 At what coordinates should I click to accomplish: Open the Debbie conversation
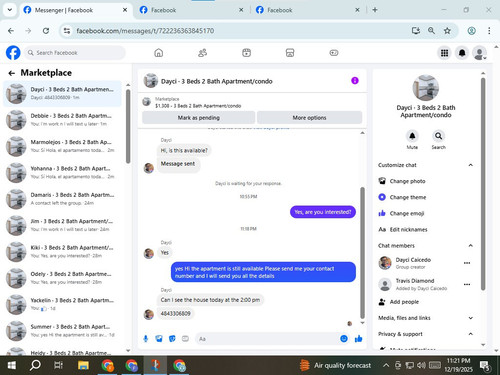pyautogui.click(x=62, y=120)
